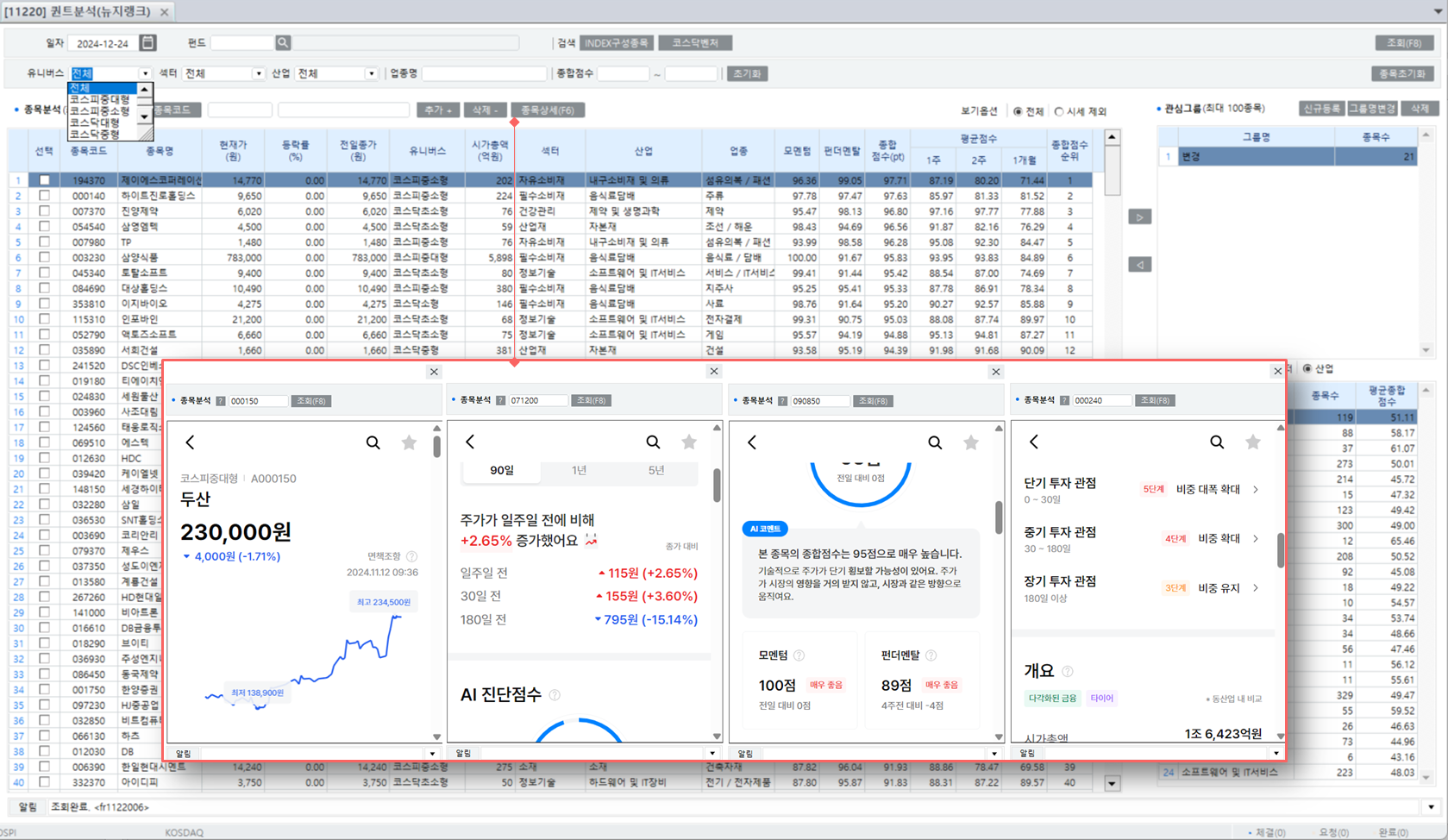The width and height of the screenshot is (1448, 840).
Task: Choose 코스피중대형 from the universe list
Action: (x=99, y=99)
